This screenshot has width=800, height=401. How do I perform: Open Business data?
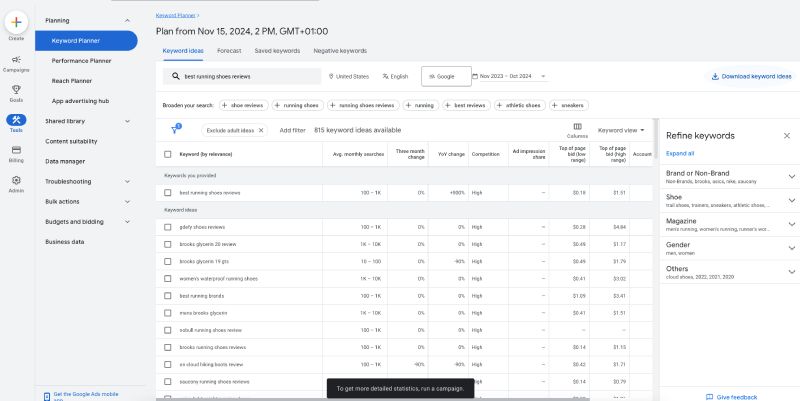[64, 242]
